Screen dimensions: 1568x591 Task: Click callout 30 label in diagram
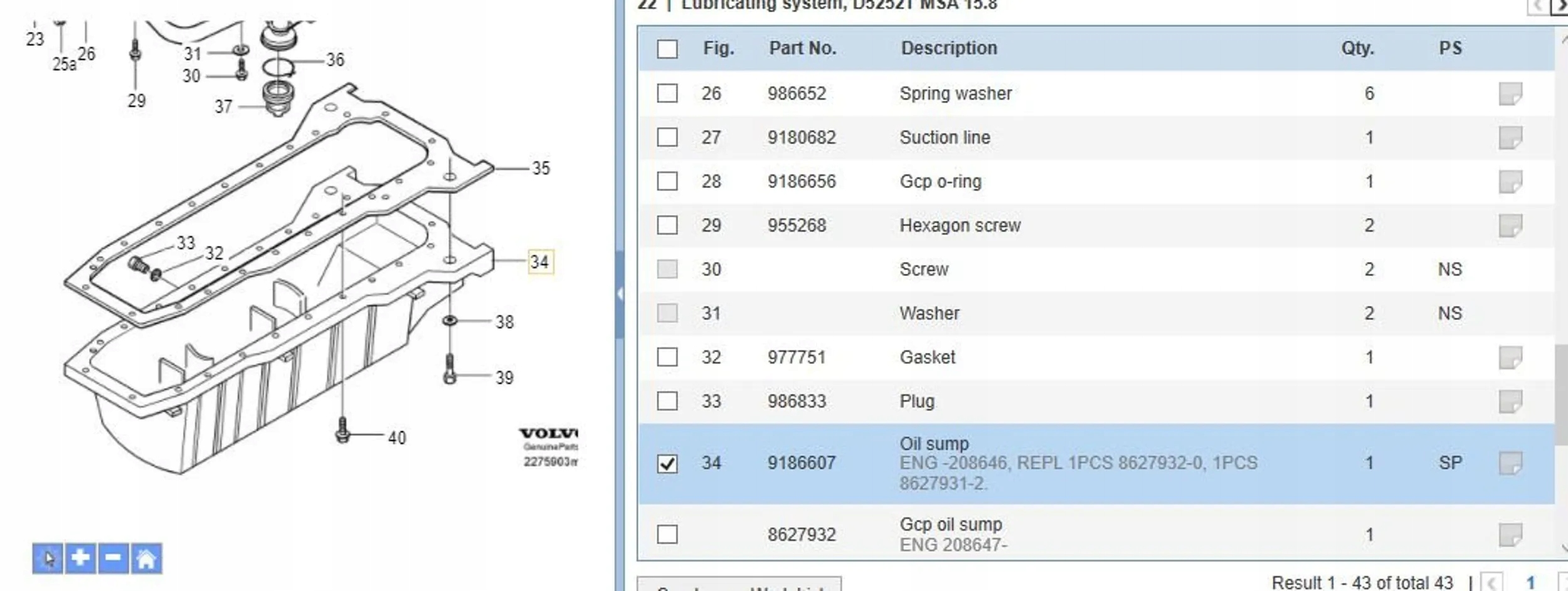[x=191, y=76]
